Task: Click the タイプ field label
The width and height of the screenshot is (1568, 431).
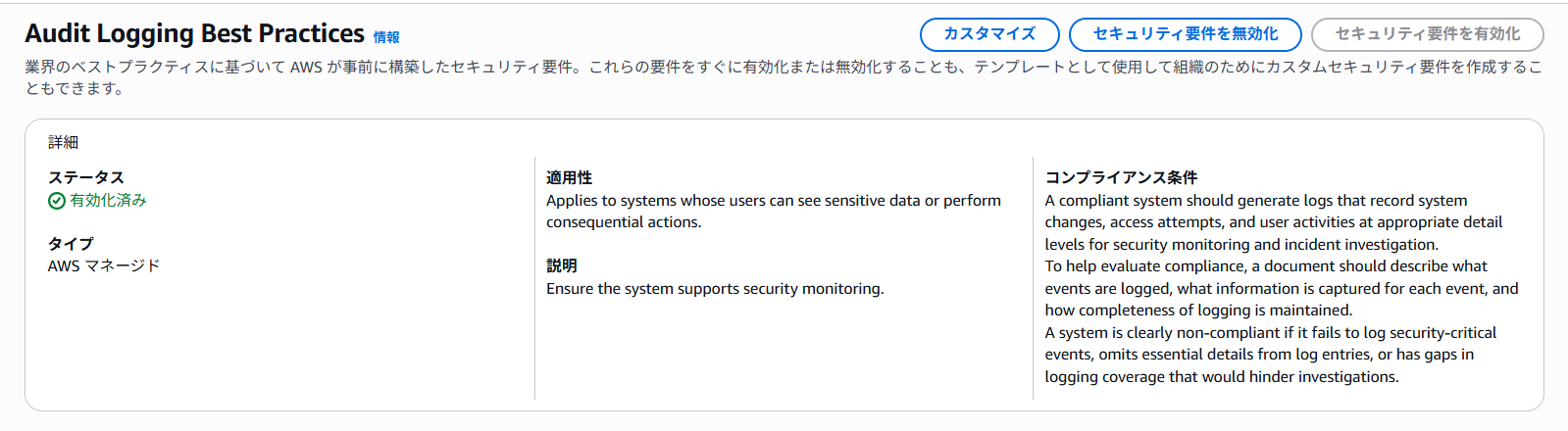Action: pos(71,243)
